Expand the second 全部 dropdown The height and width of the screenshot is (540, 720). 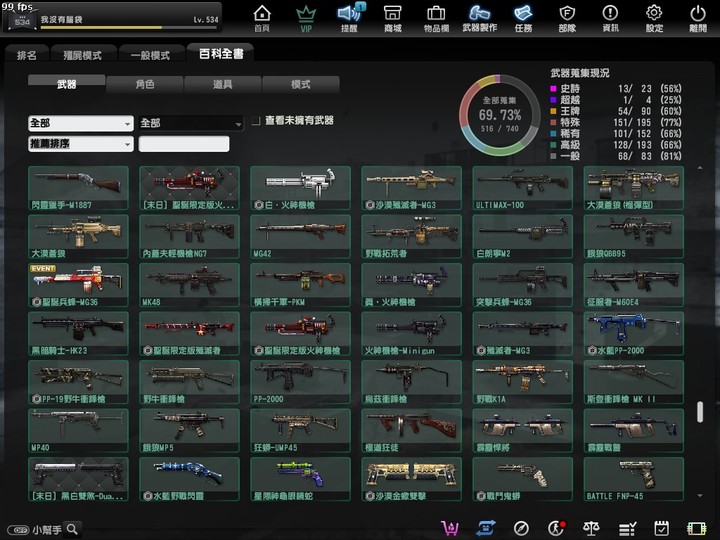pos(190,123)
